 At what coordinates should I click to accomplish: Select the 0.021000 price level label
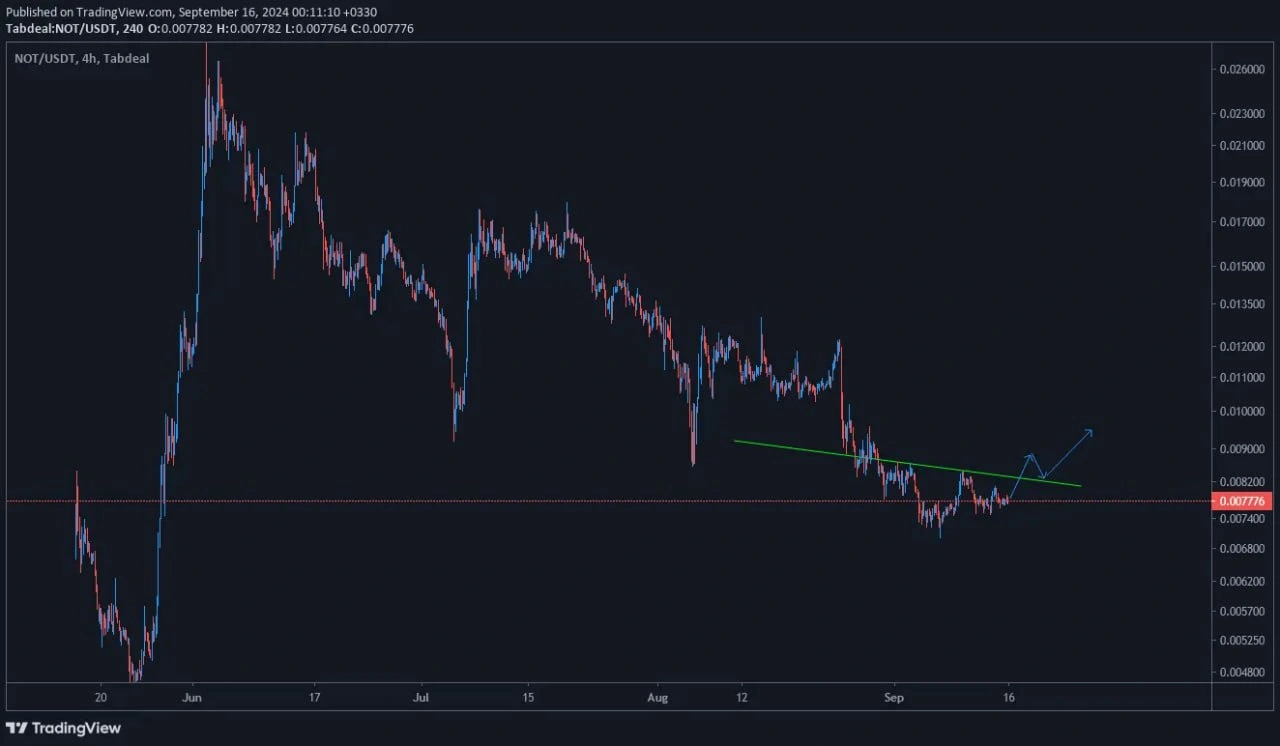pyautogui.click(x=1243, y=146)
